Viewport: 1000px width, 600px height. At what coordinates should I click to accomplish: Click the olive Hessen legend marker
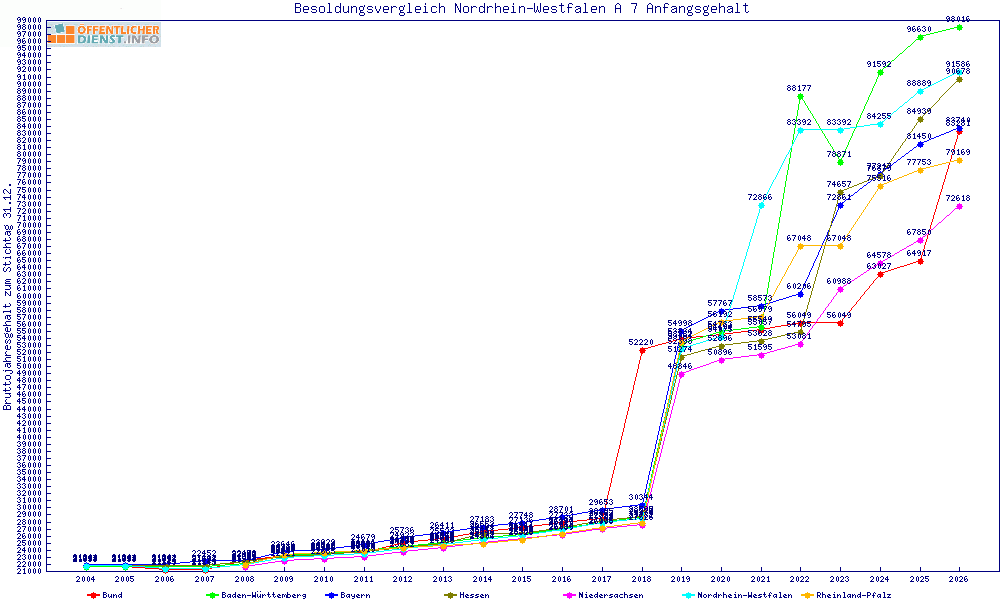point(450,596)
